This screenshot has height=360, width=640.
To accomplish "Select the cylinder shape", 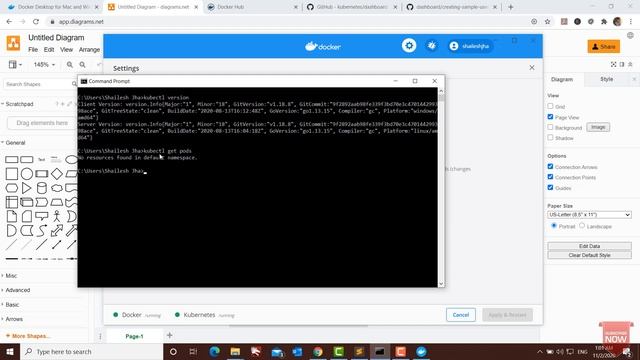I will pyautogui.click(x=41, y=188).
